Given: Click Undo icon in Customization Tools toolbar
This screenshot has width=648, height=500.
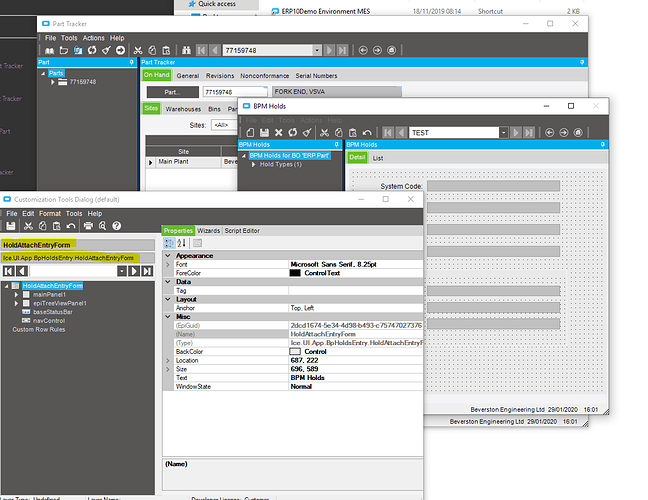Looking at the screenshot, I should point(71,226).
